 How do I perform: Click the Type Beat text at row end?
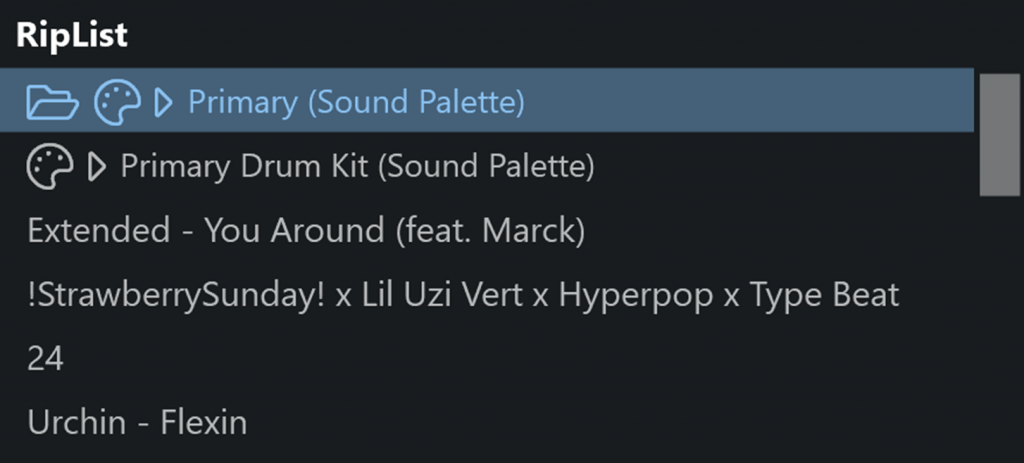coord(824,295)
